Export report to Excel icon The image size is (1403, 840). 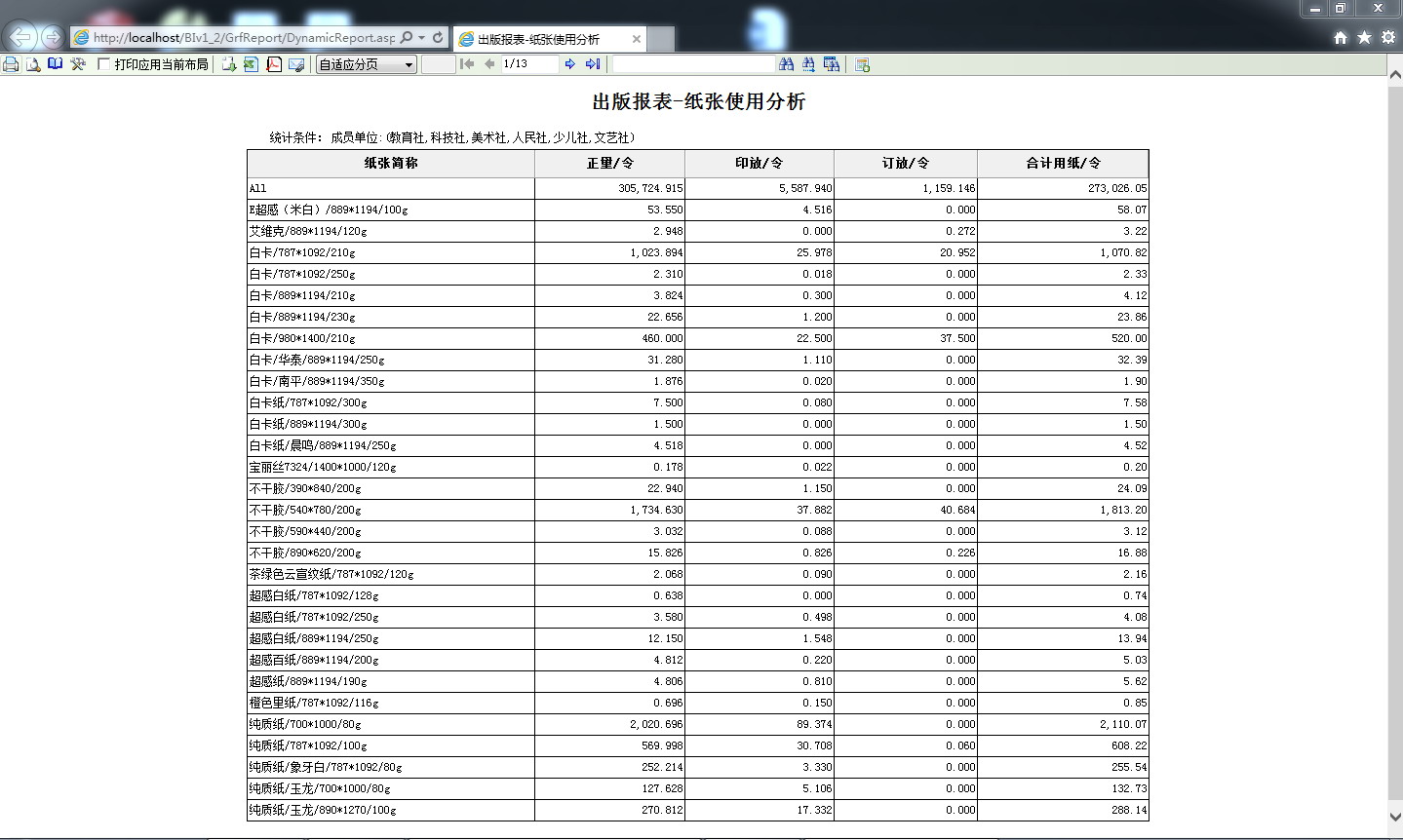[x=251, y=64]
